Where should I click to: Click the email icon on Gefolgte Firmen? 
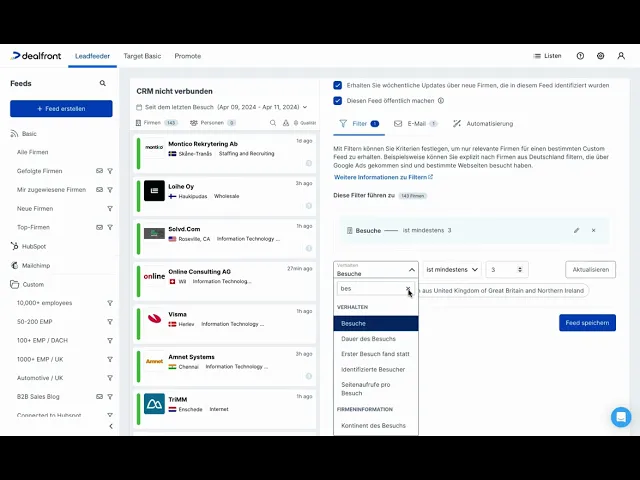[99, 171]
